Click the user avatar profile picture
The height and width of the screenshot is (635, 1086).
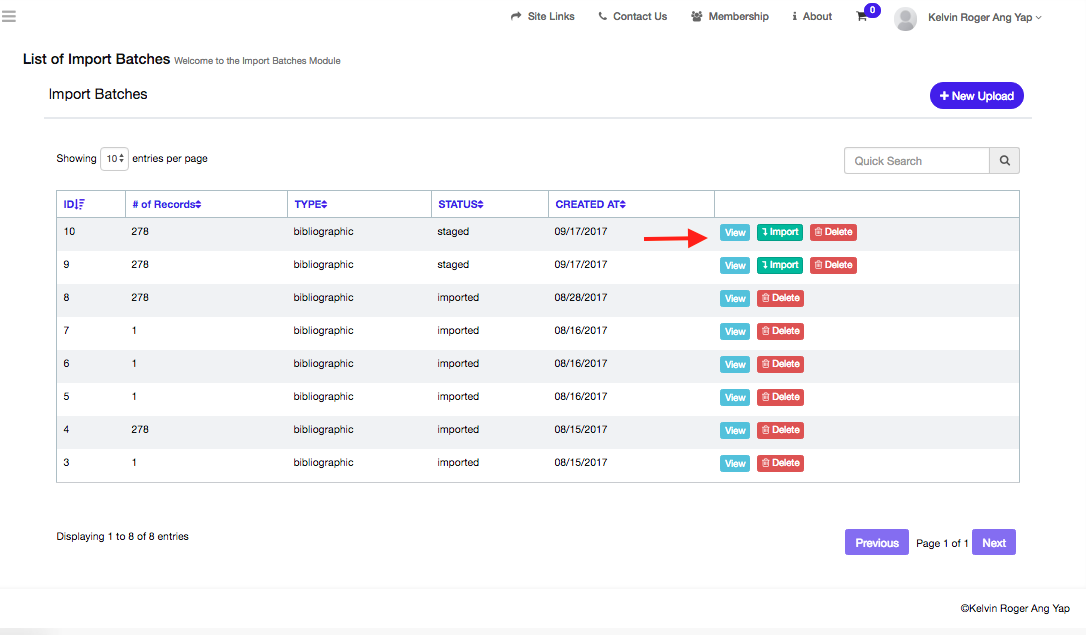click(x=905, y=18)
